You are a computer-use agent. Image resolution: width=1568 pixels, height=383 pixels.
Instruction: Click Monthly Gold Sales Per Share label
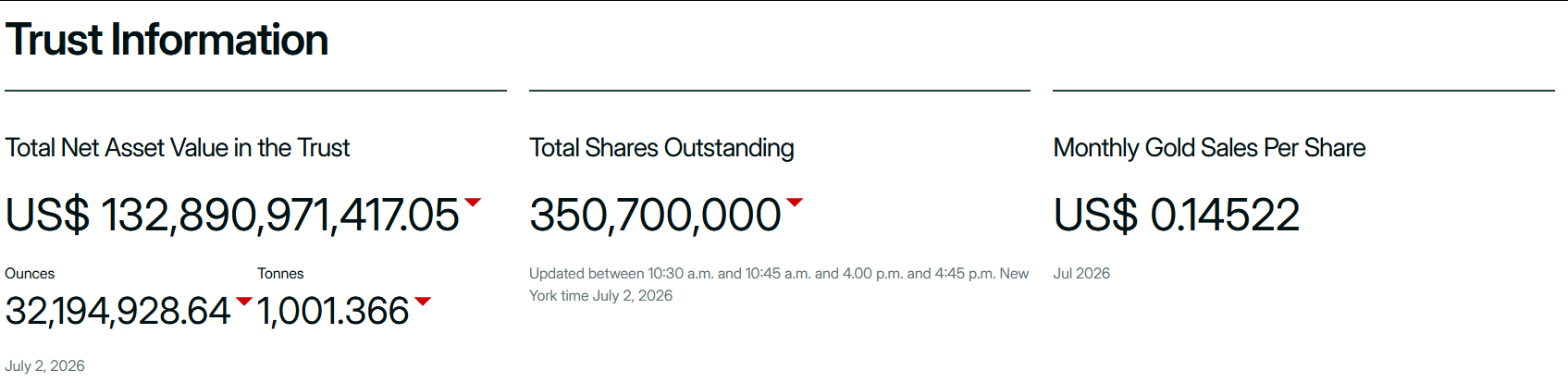(x=1209, y=148)
